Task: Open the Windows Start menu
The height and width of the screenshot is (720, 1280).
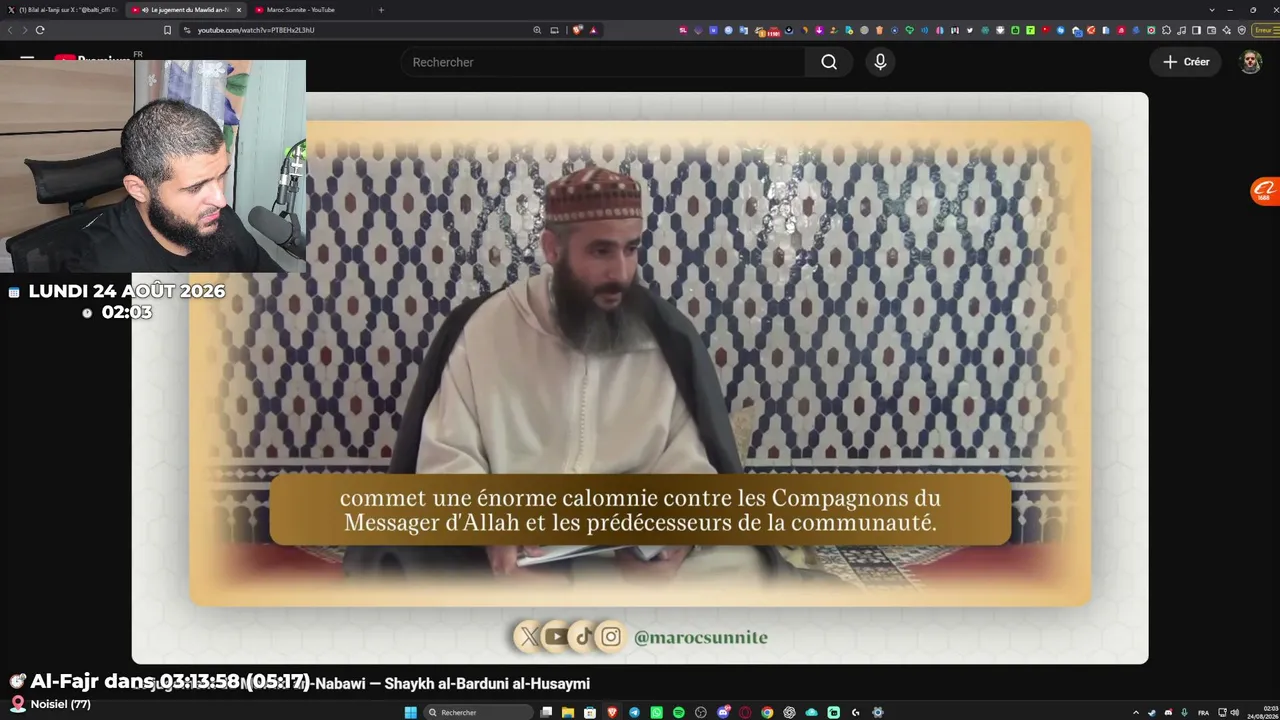Action: pos(410,712)
